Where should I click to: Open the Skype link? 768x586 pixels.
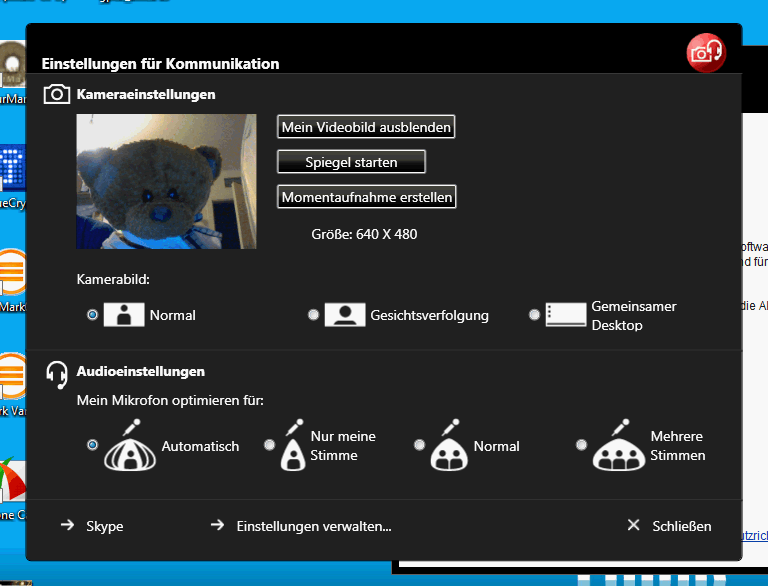click(104, 526)
